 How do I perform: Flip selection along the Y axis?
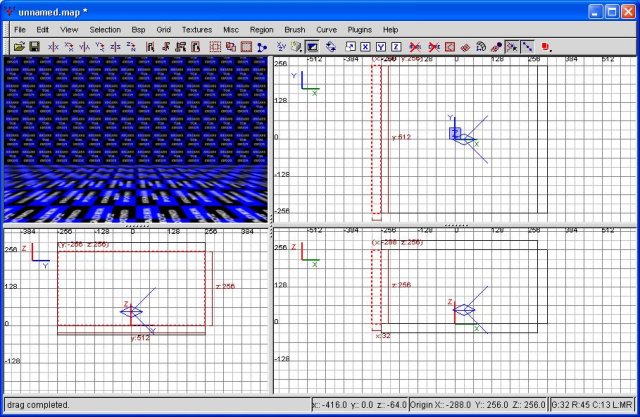pyautogui.click(x=84, y=47)
